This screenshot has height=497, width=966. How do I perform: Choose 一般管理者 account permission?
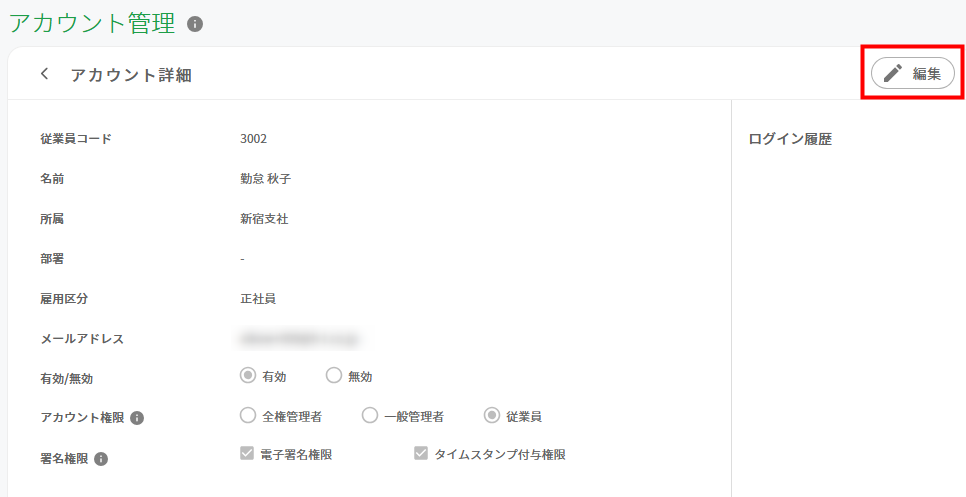coord(370,416)
